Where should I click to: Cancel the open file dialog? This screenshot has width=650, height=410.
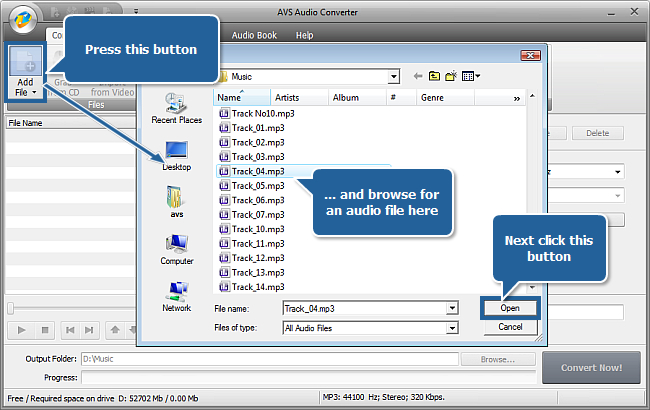pos(510,327)
